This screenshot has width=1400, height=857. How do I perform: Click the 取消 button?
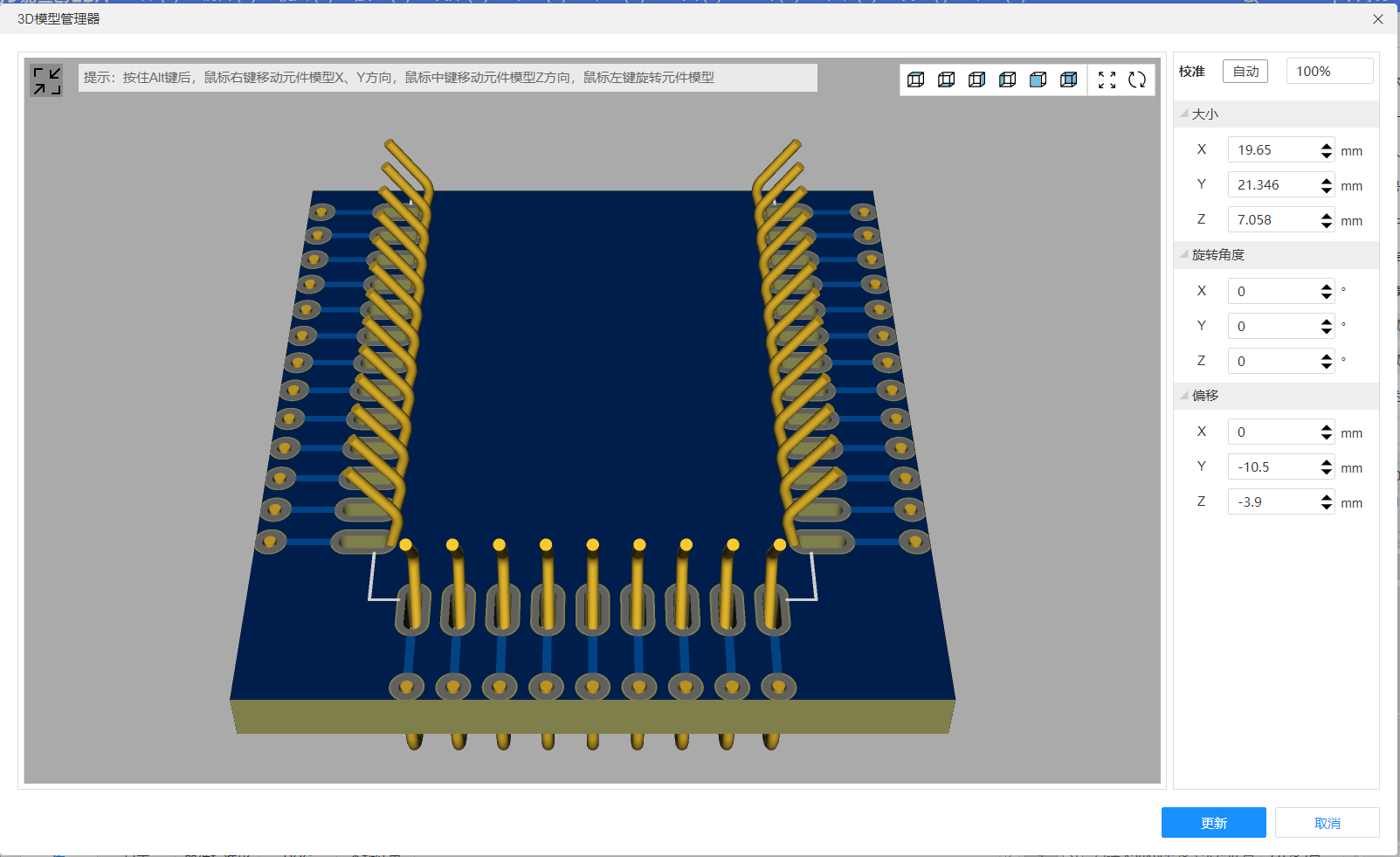coord(1327,823)
